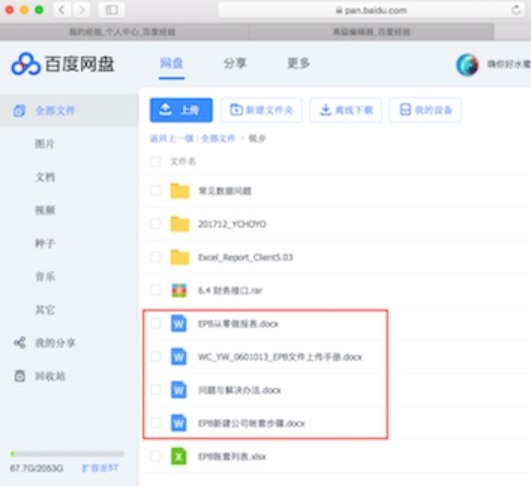This screenshot has width=531, height=486.
Task: Open the 更多 top navigation tab
Action: click(298, 63)
